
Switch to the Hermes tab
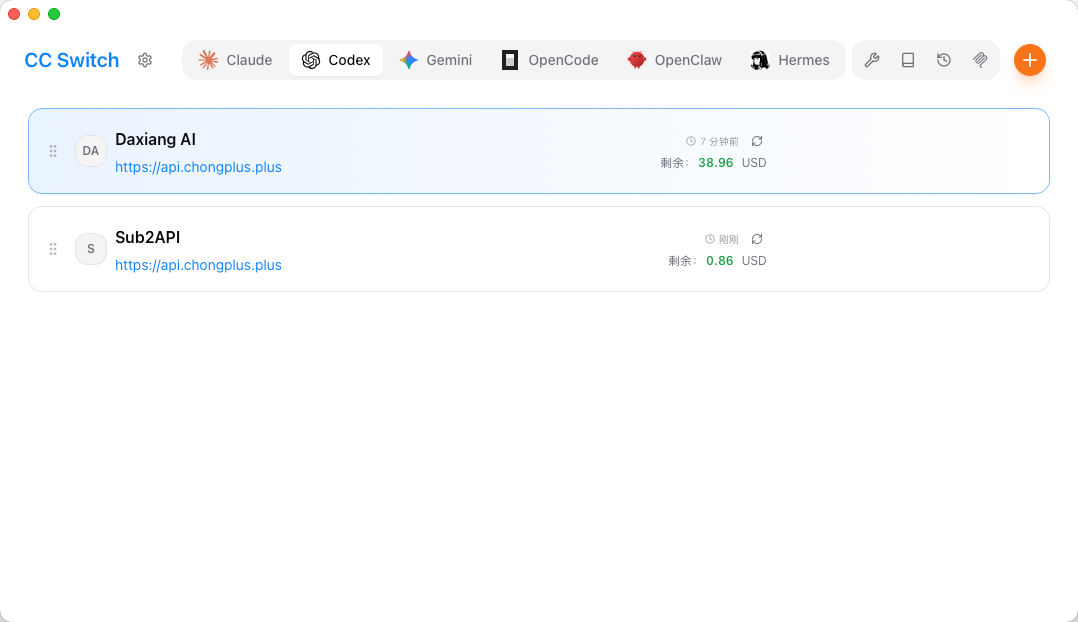pos(790,60)
